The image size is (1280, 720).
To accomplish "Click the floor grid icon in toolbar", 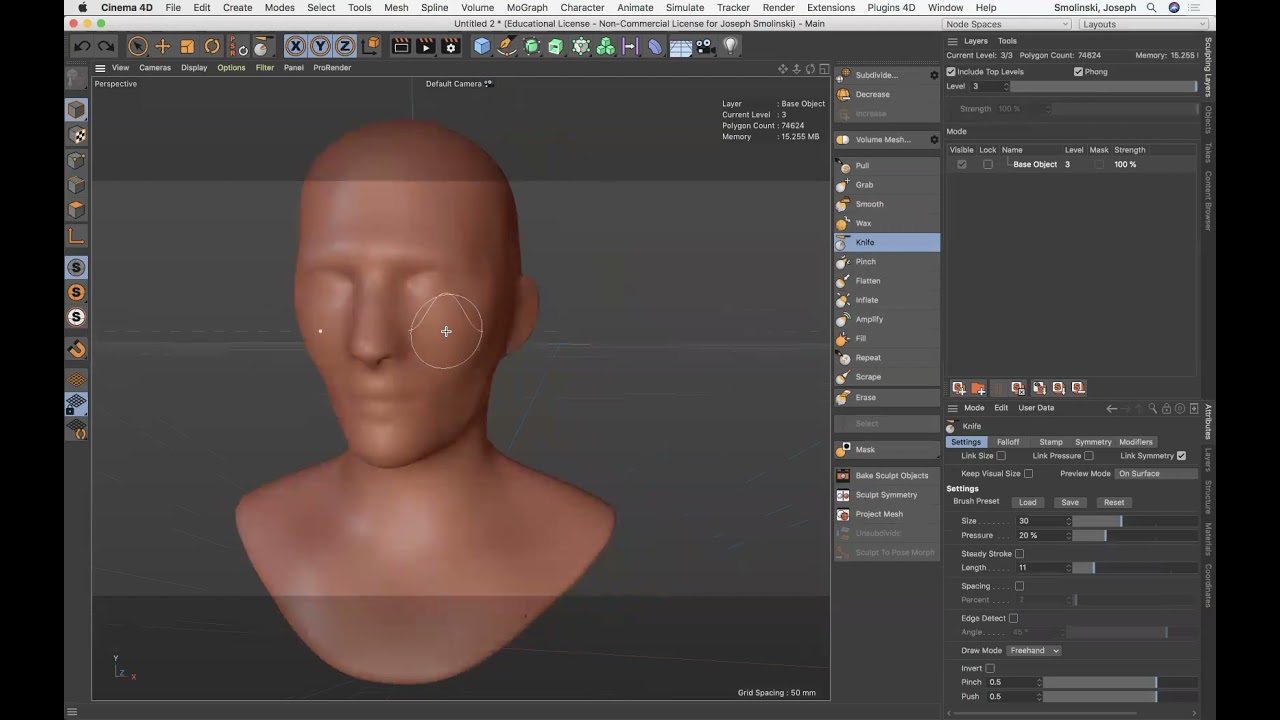I will click(680, 46).
